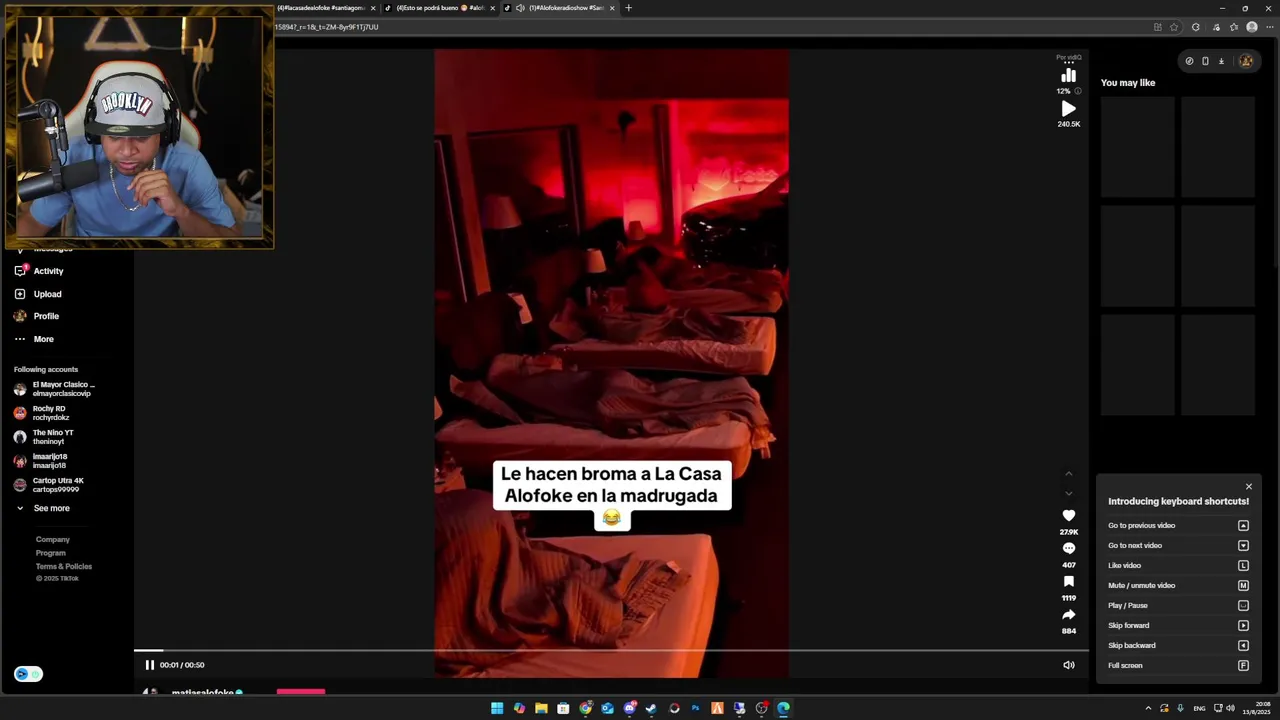The width and height of the screenshot is (1280, 720).
Task: Click the Go to previous video key icon
Action: [1243, 526]
